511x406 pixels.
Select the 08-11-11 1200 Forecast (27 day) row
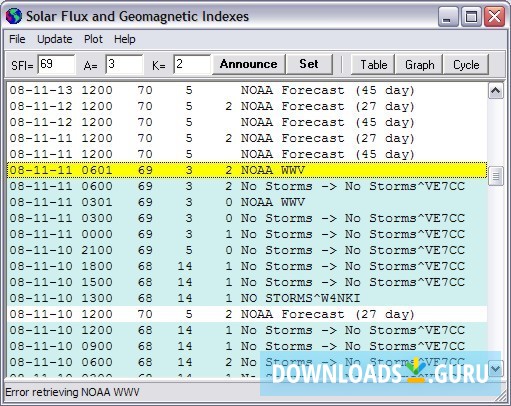click(x=247, y=138)
